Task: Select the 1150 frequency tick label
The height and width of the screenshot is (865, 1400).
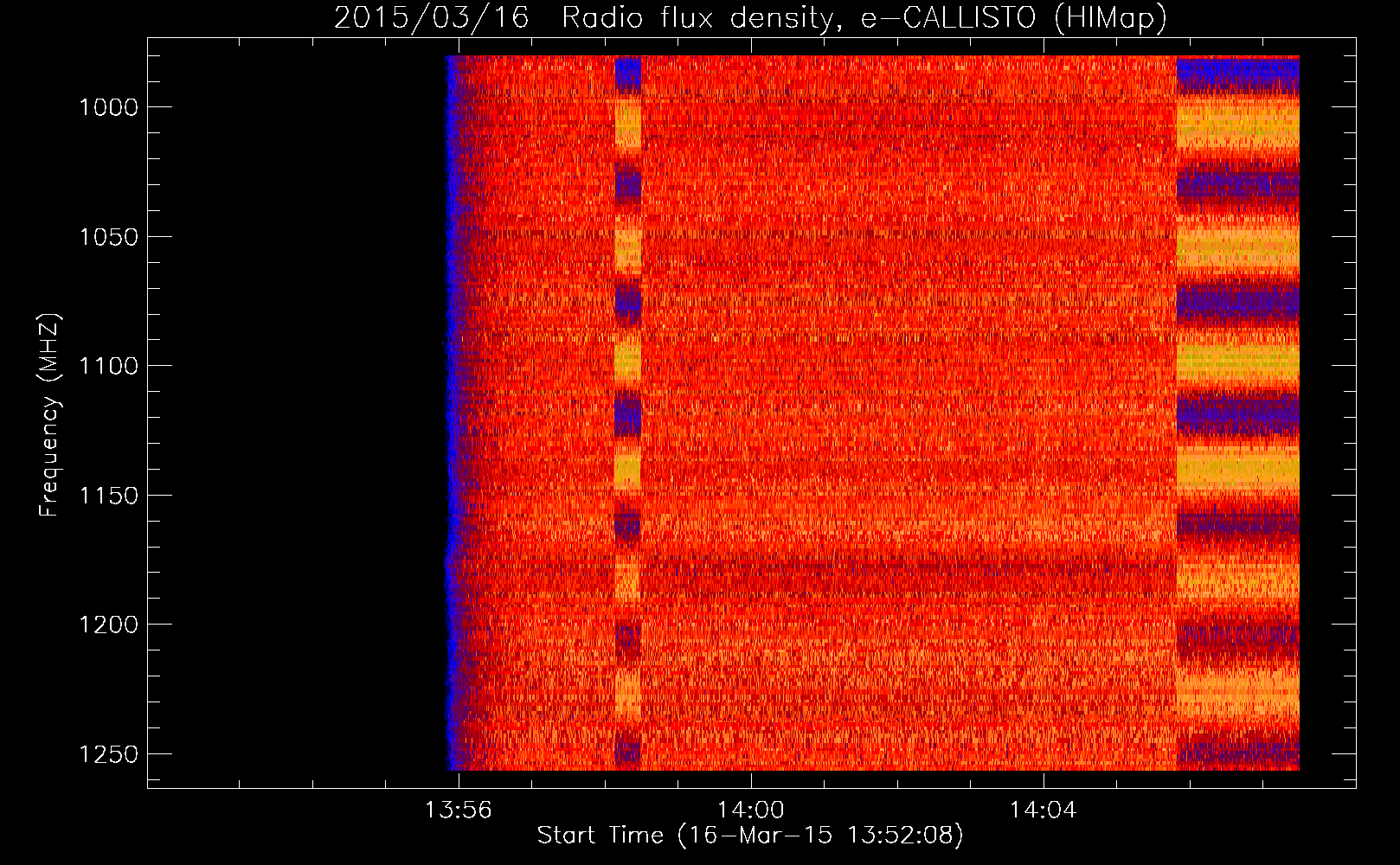Action: [108, 496]
